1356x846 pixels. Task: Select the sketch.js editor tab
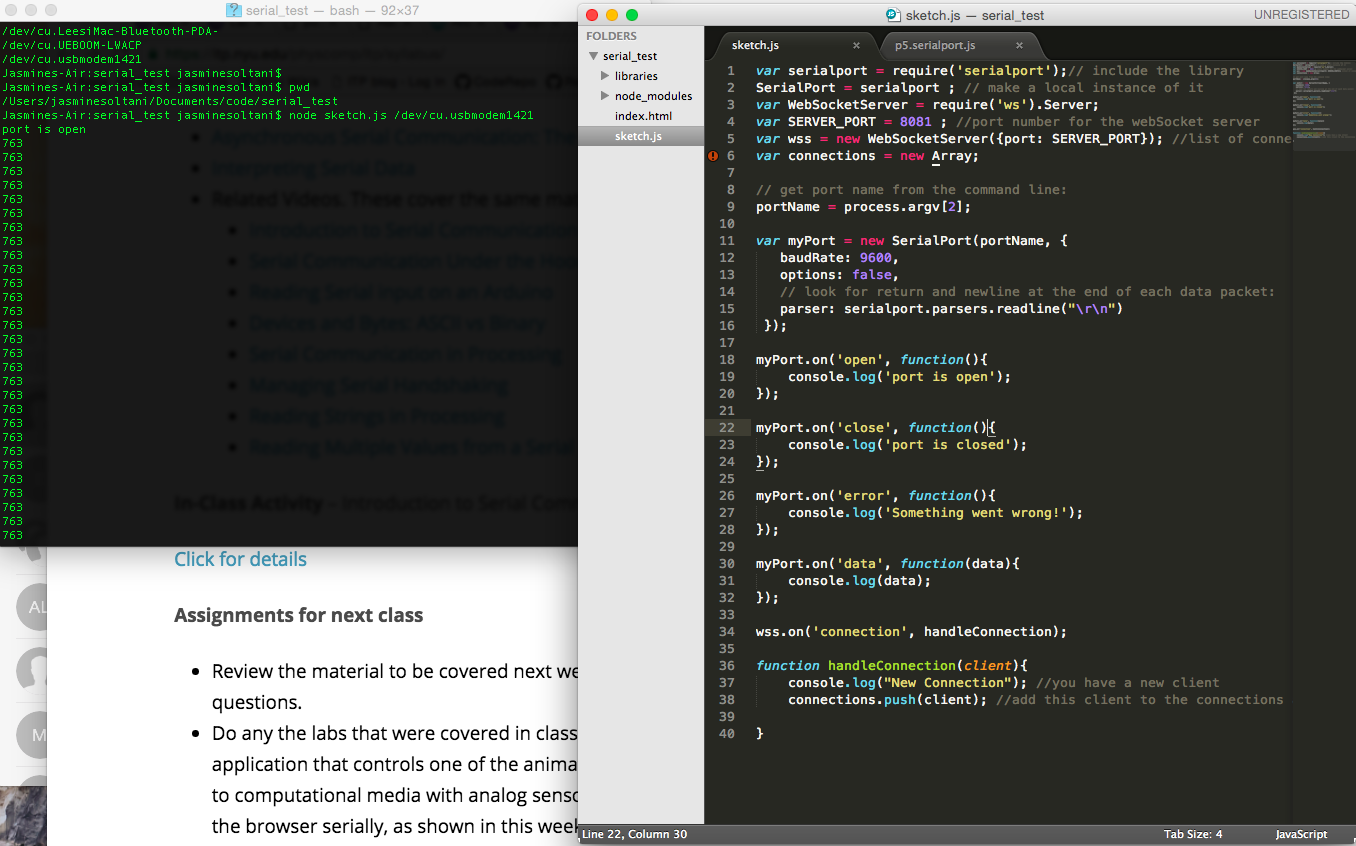pos(755,46)
